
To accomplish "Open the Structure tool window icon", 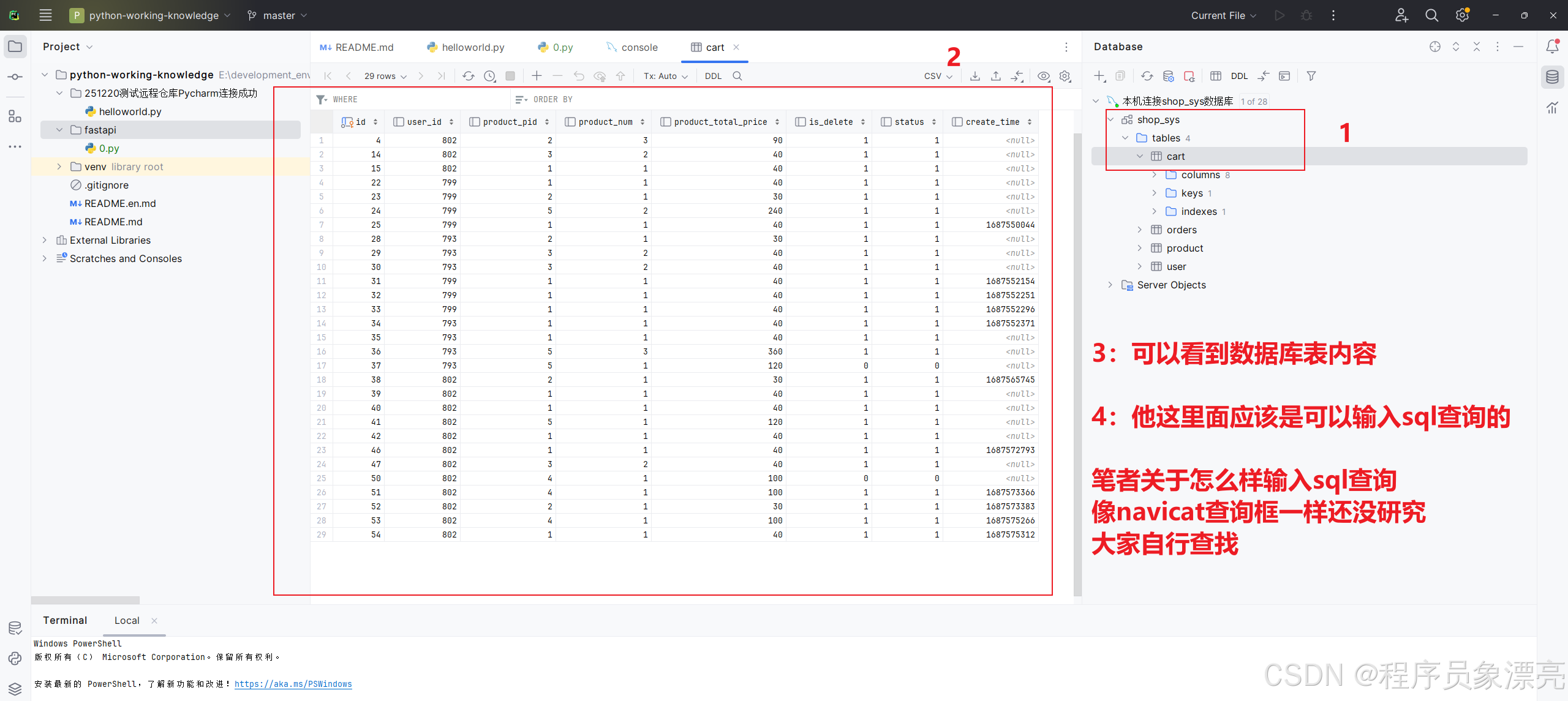I will point(15,116).
